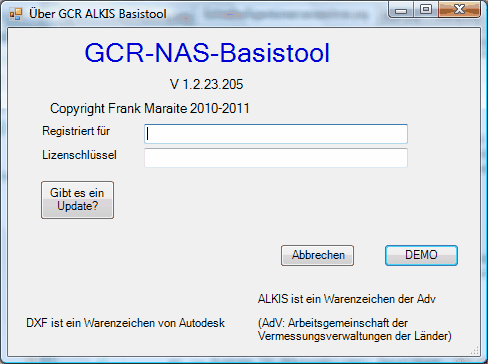Viewport: 488px width, 364px height.
Task: Click 'ALKIS ist ein Warenzeichen der Adv' text
Action: (x=347, y=299)
